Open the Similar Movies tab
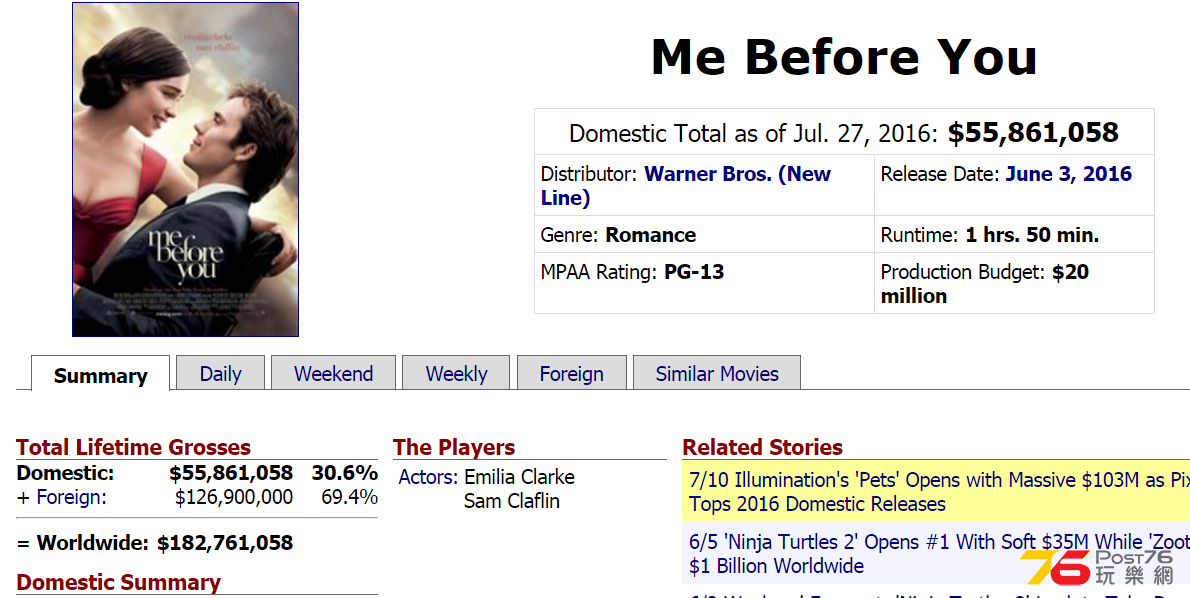Image resolution: width=1190 pixels, height=598 pixels. click(717, 373)
